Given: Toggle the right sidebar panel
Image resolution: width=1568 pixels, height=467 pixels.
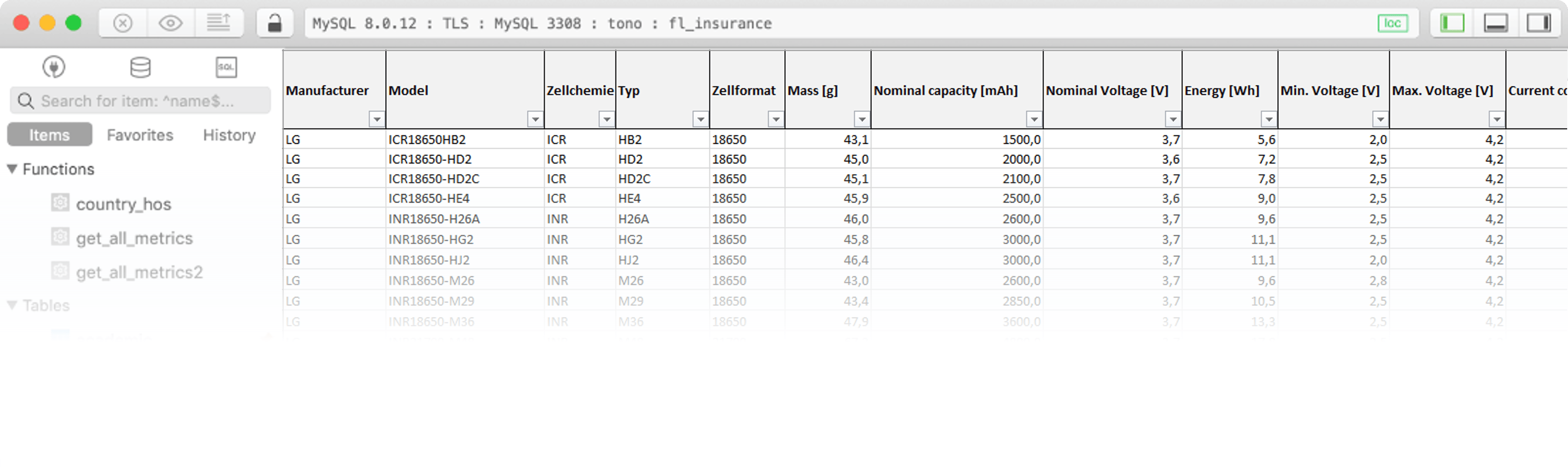Looking at the screenshot, I should click(1538, 23).
